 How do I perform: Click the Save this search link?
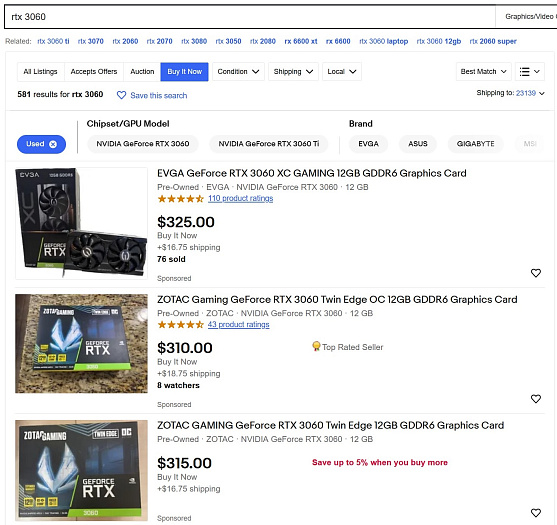coord(159,95)
